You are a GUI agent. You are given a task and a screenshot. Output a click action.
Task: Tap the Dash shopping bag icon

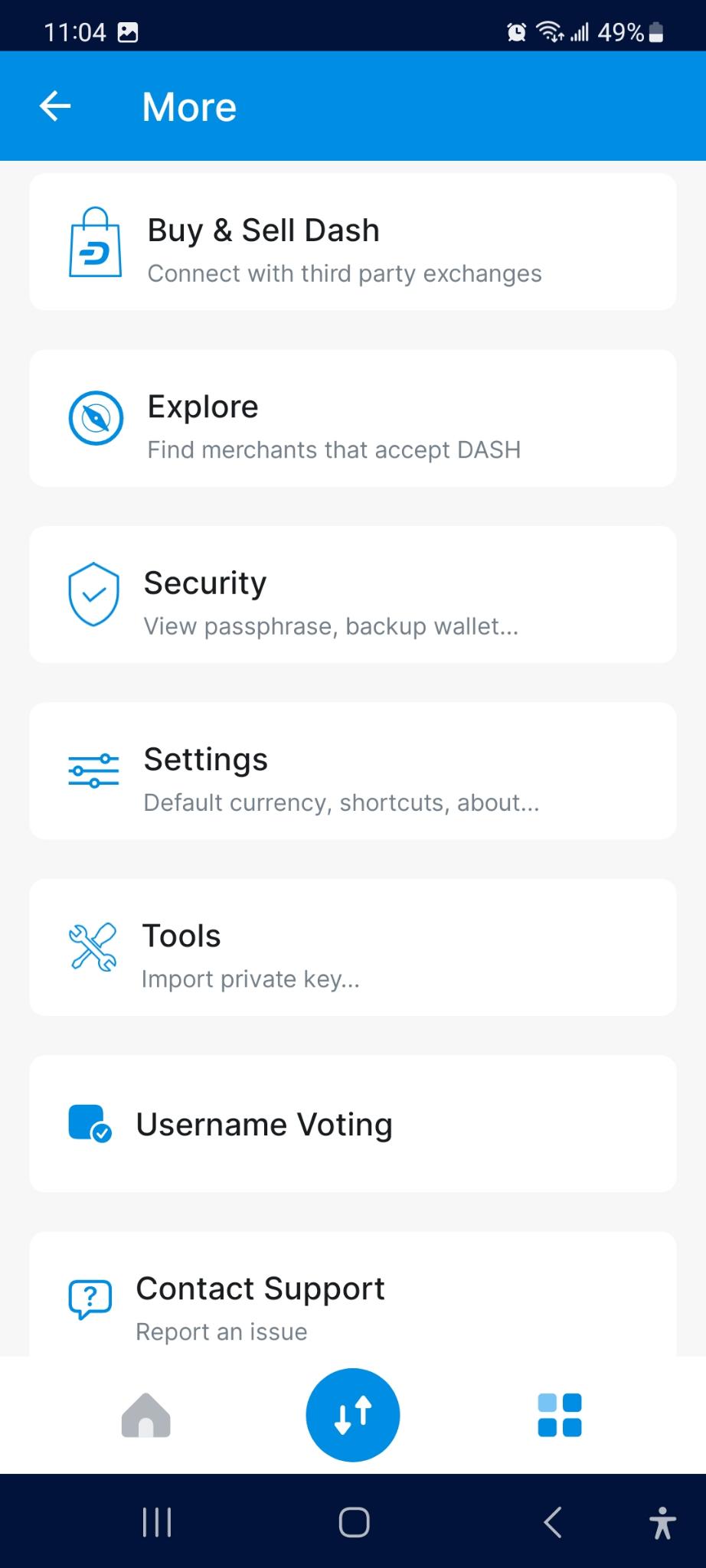coord(95,243)
